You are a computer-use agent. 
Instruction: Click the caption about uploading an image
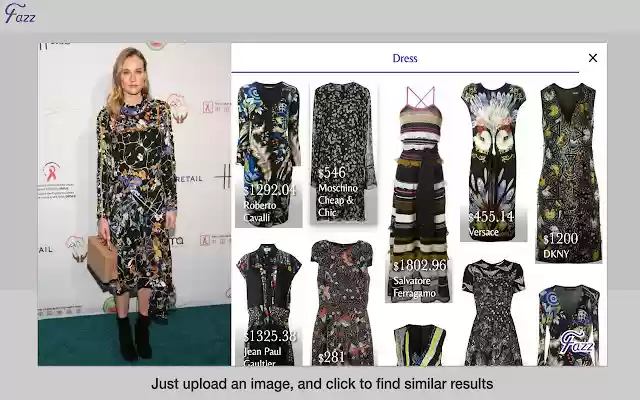(322, 384)
